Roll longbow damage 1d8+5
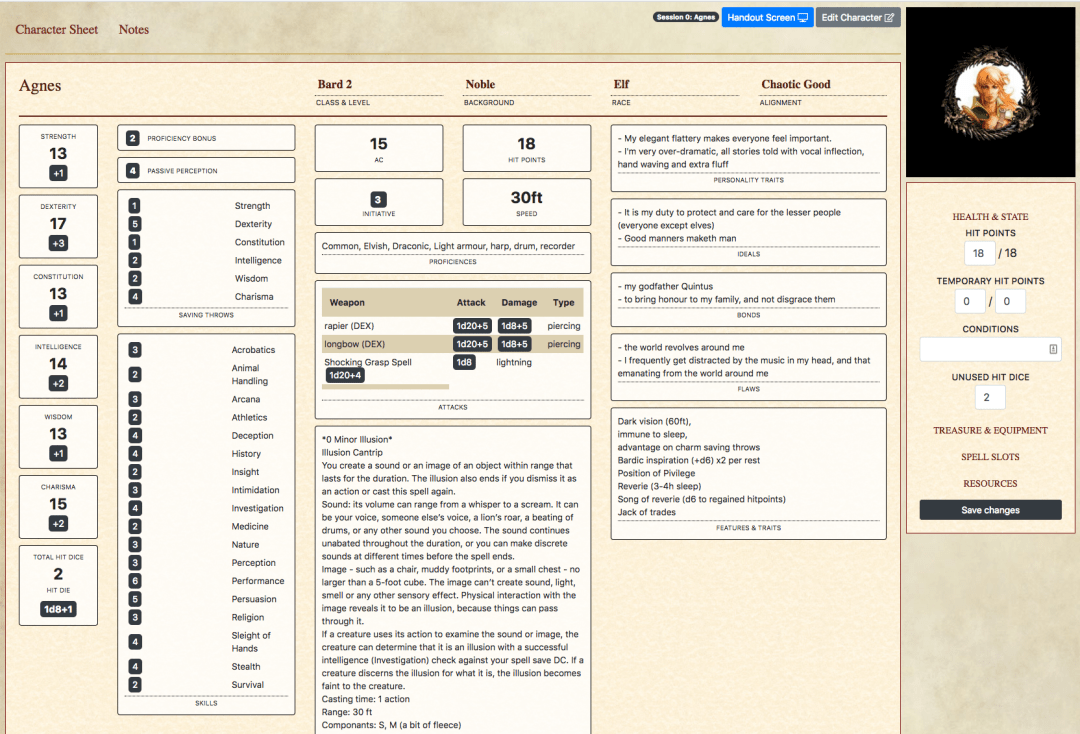Image resolution: width=1080 pixels, height=734 pixels. (515, 344)
